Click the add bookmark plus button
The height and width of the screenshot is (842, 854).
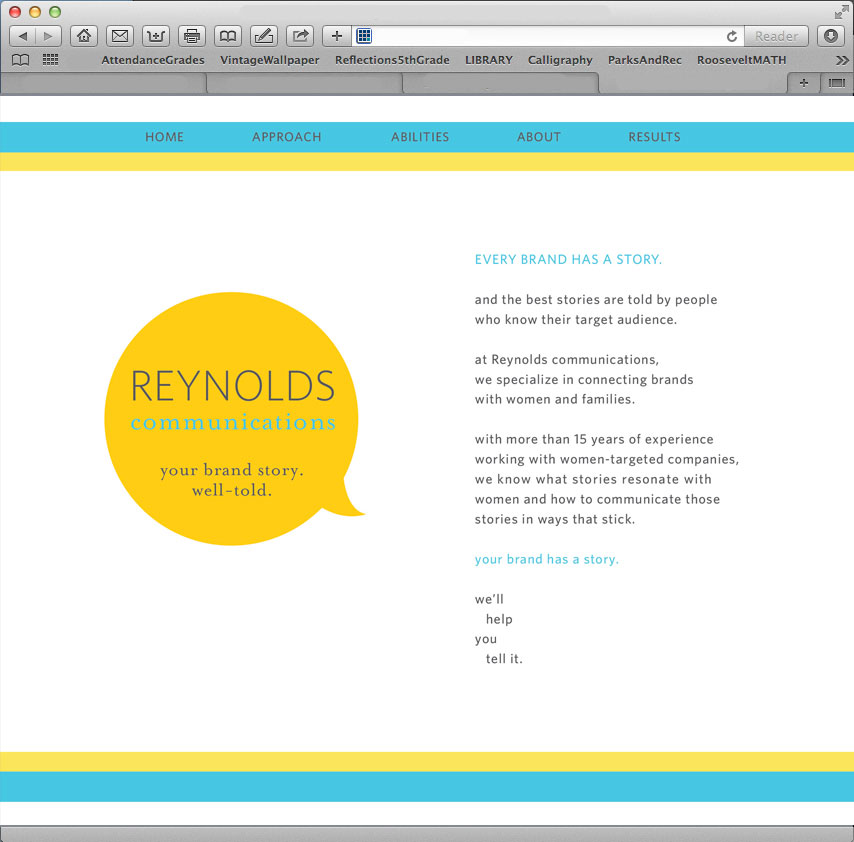(336, 36)
